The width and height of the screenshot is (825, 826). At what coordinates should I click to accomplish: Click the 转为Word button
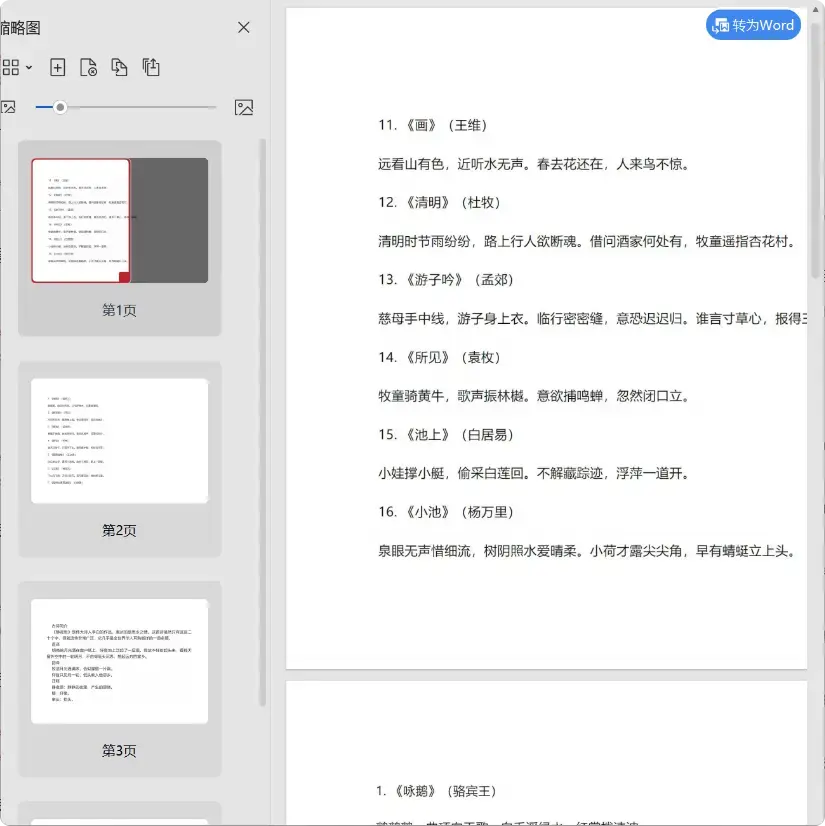tap(753, 25)
